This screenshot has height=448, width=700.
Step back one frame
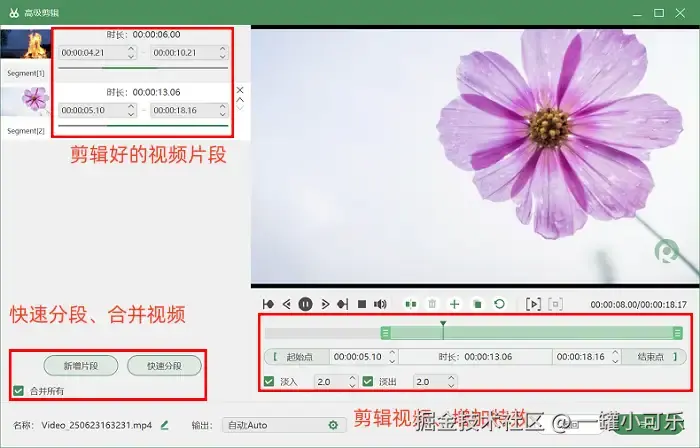[x=287, y=304]
